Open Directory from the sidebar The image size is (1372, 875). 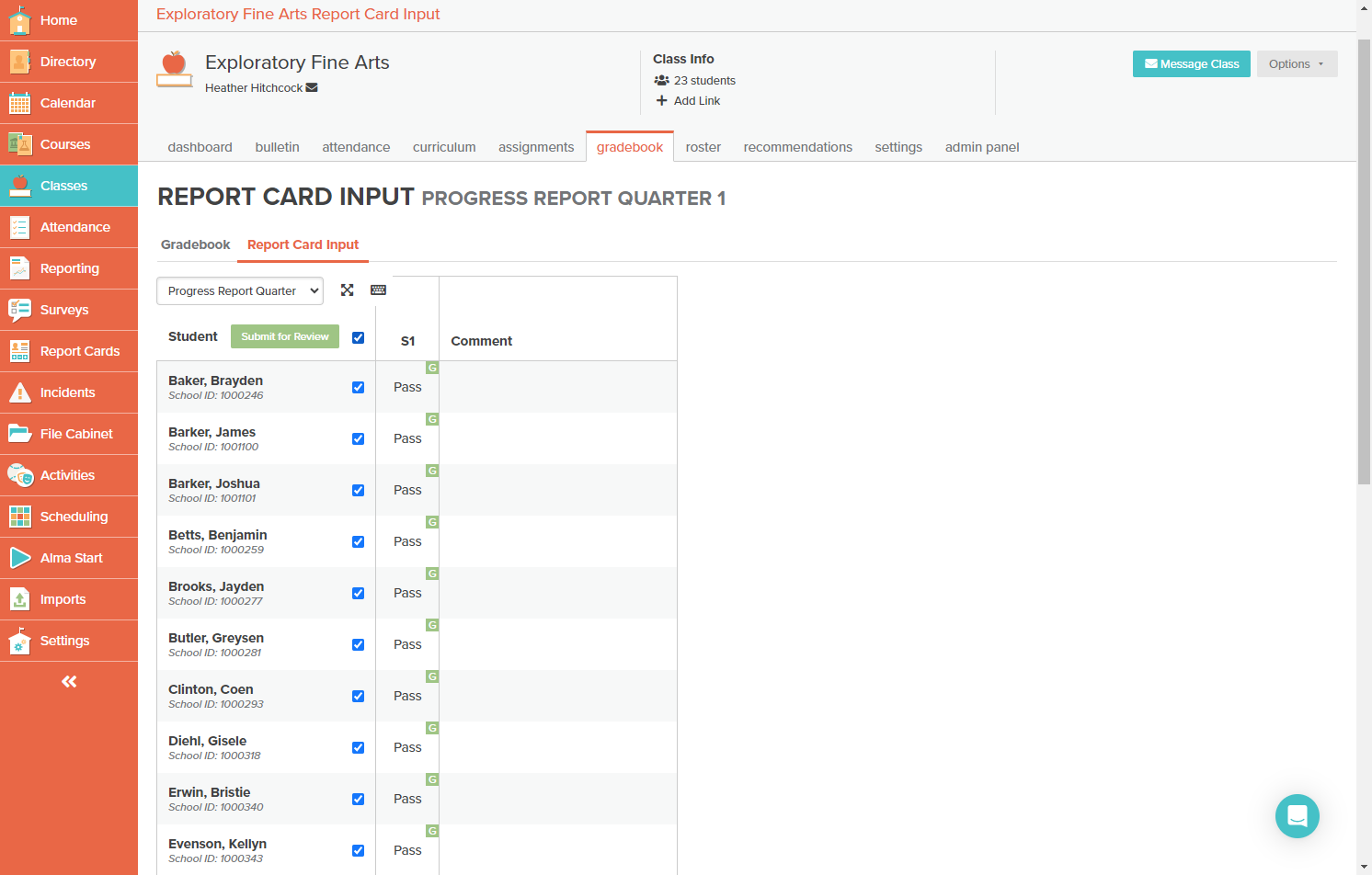(69, 62)
